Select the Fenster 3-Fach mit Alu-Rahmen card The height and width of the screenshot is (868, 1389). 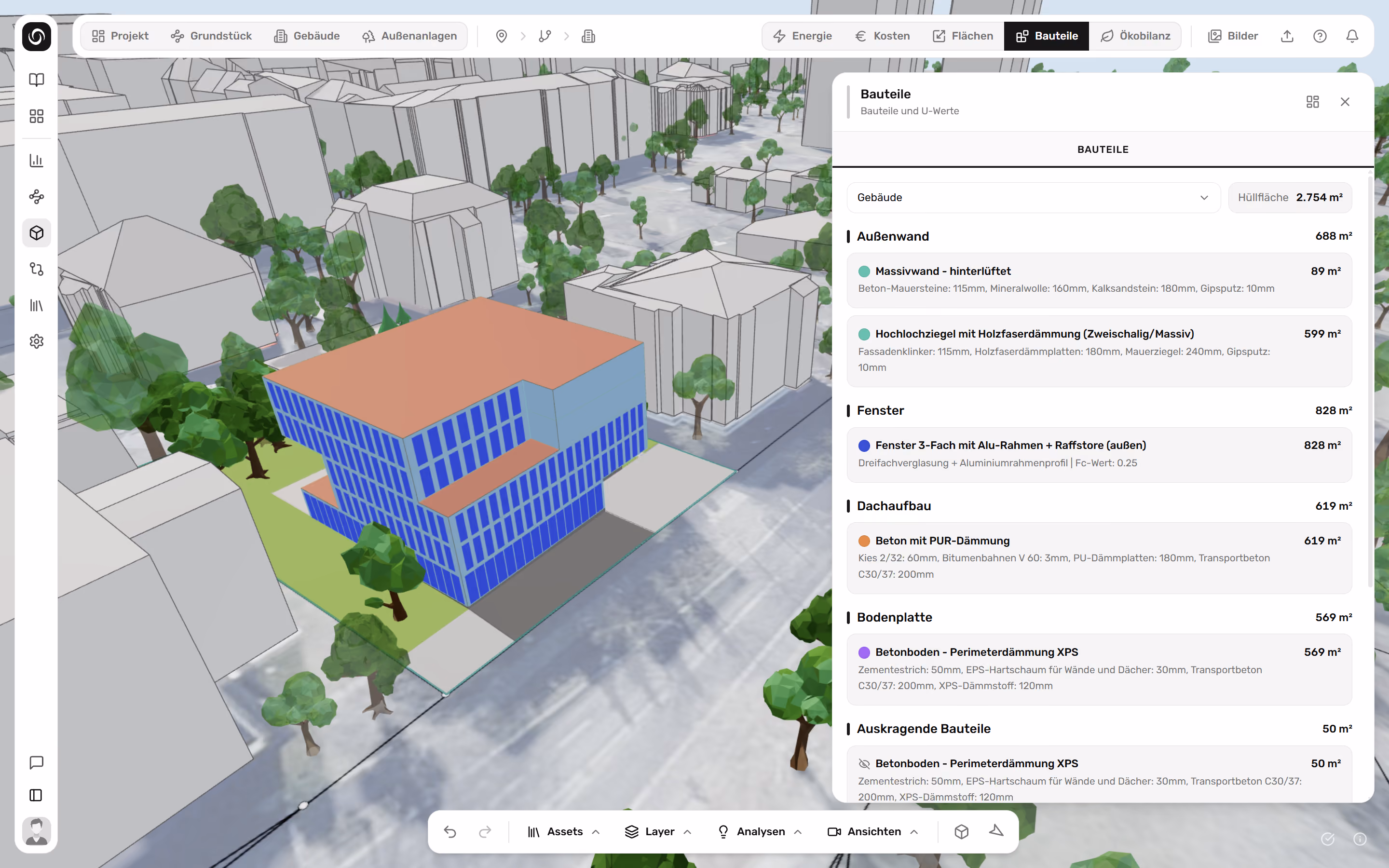coord(1099,455)
